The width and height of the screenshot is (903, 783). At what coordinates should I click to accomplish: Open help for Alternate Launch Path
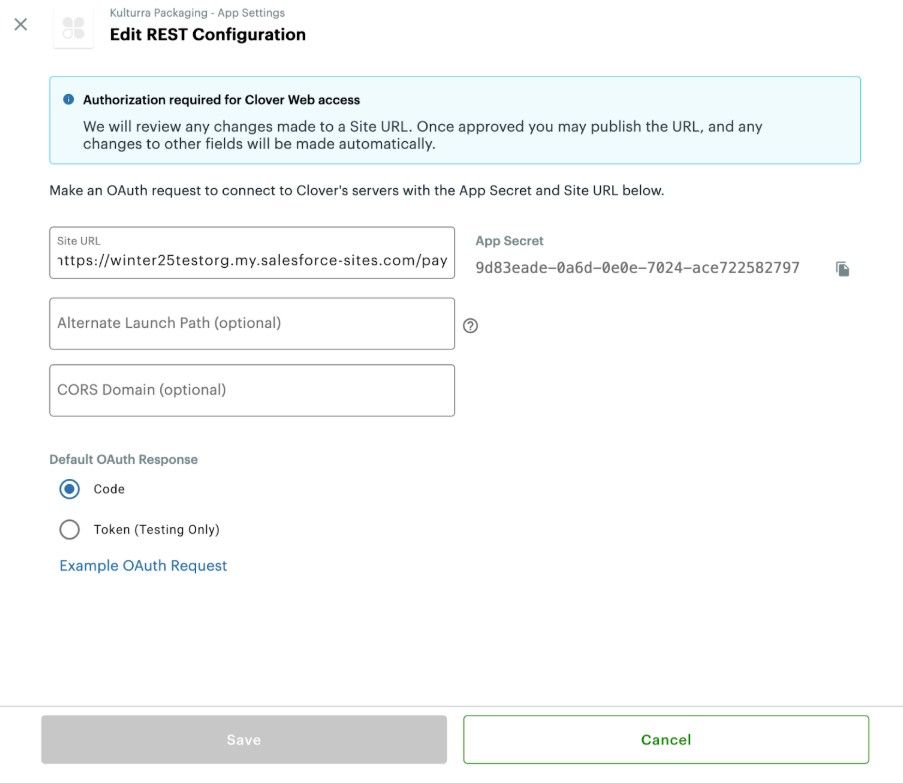coord(471,325)
